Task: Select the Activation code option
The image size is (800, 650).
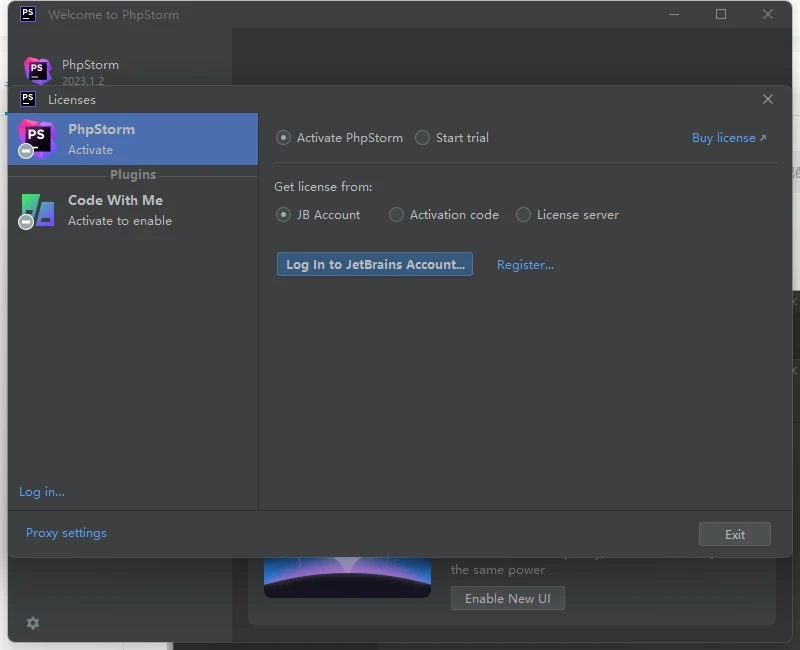Action: [397, 215]
